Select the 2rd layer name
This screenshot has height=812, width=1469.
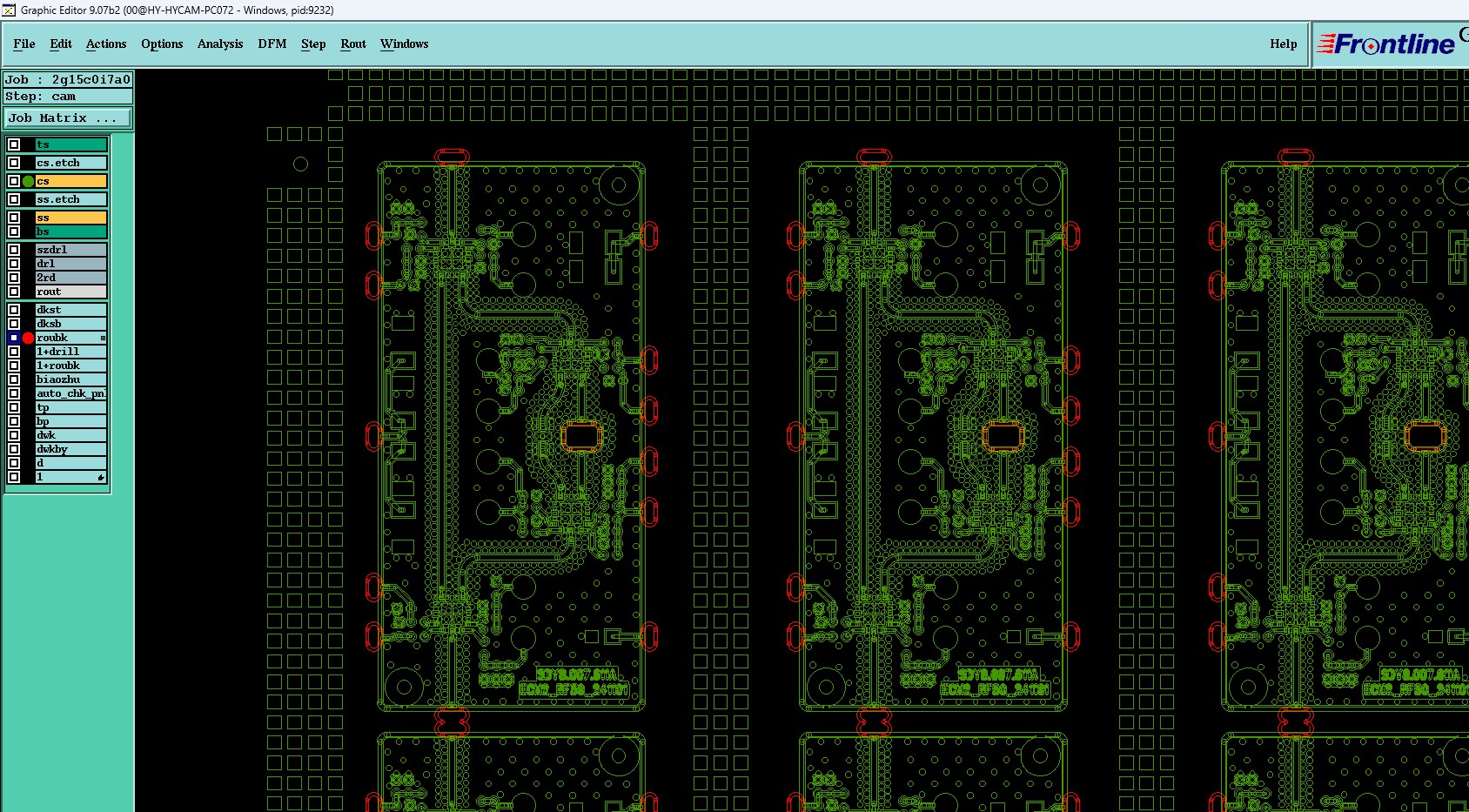(71, 278)
